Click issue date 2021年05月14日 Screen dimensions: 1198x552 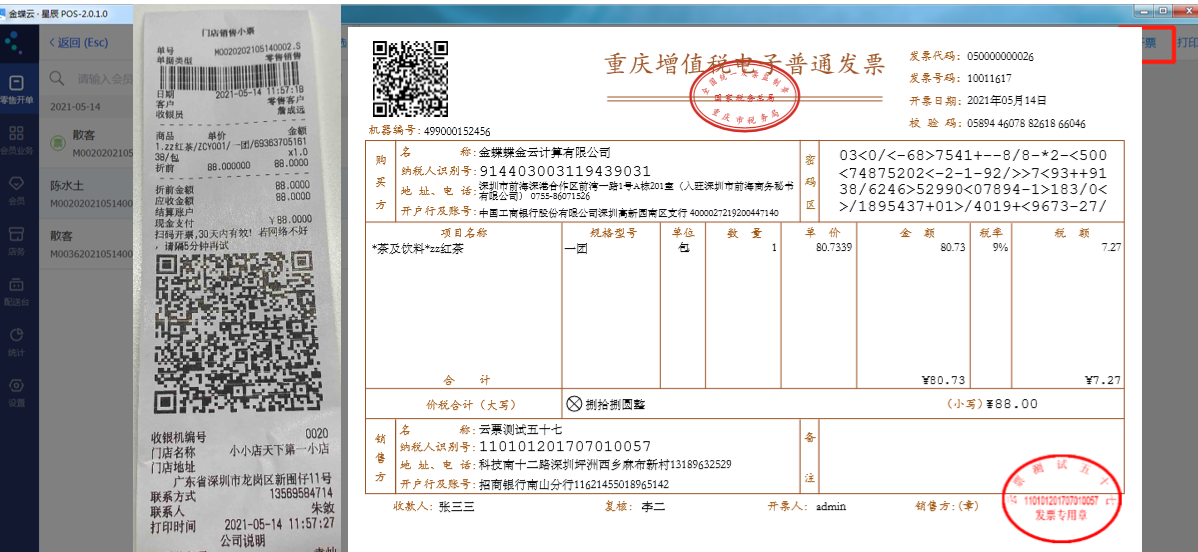click(x=1006, y=100)
